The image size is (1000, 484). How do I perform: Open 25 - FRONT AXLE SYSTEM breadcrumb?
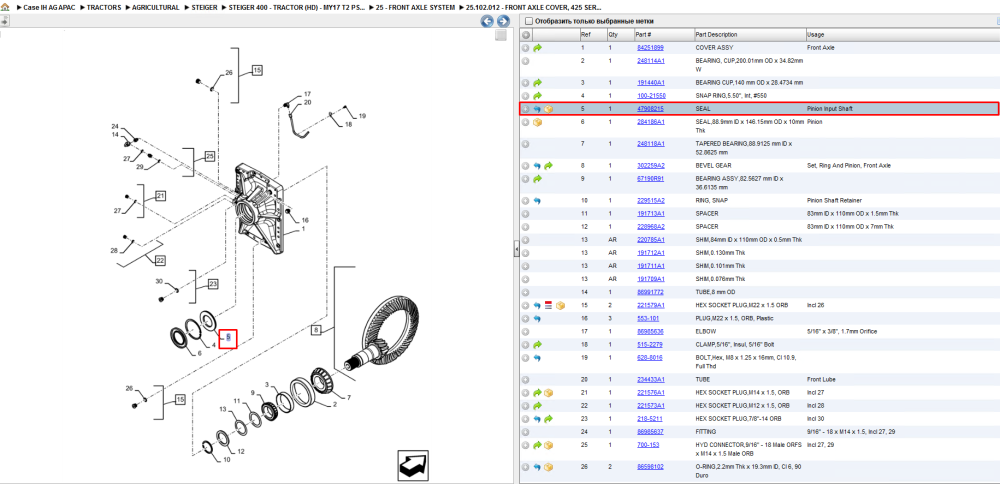[417, 7]
